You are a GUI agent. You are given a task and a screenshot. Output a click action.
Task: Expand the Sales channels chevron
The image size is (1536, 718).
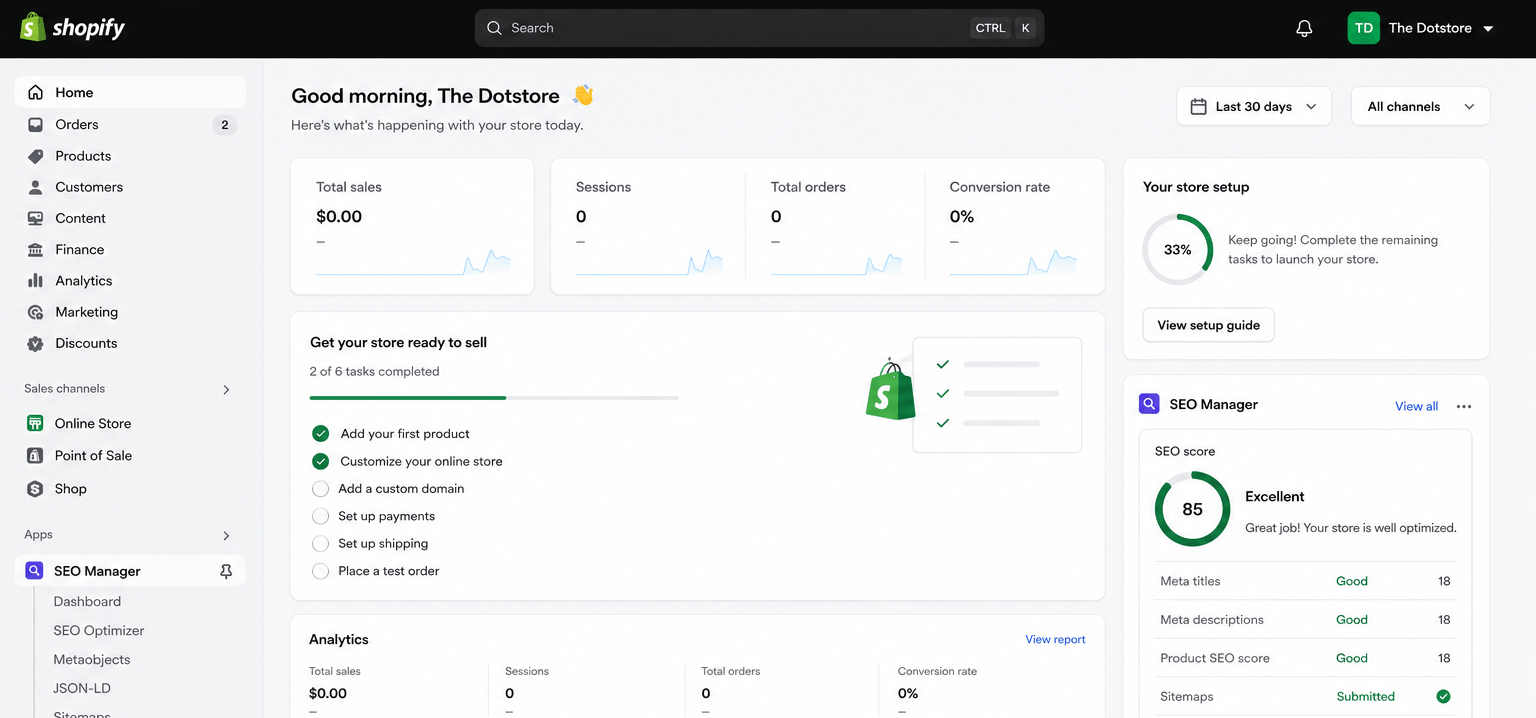(x=226, y=389)
